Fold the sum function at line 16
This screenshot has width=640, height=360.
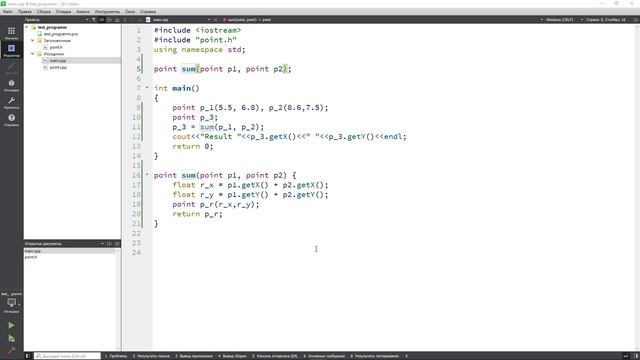click(147, 175)
